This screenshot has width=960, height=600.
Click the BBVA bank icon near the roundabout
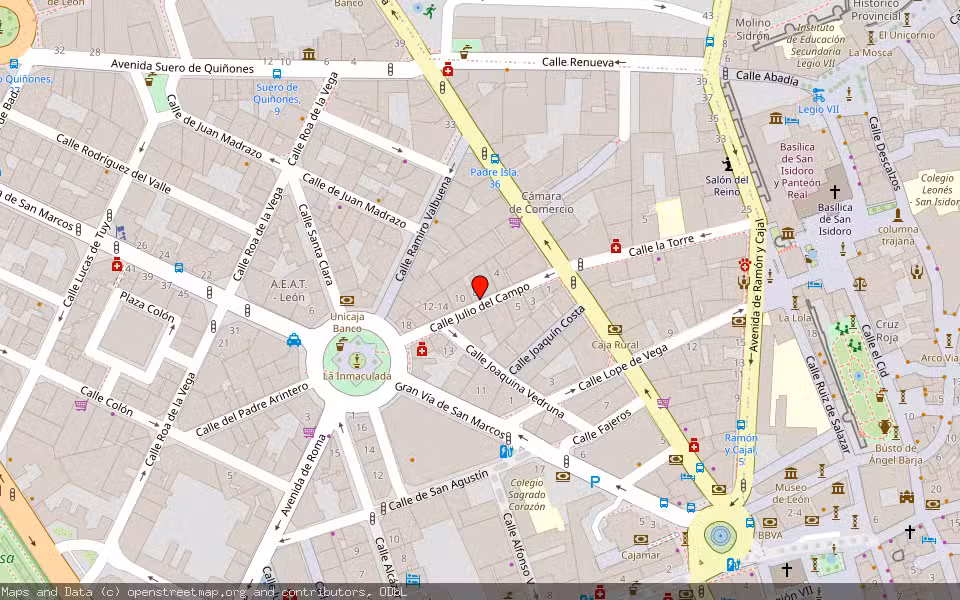click(x=769, y=522)
